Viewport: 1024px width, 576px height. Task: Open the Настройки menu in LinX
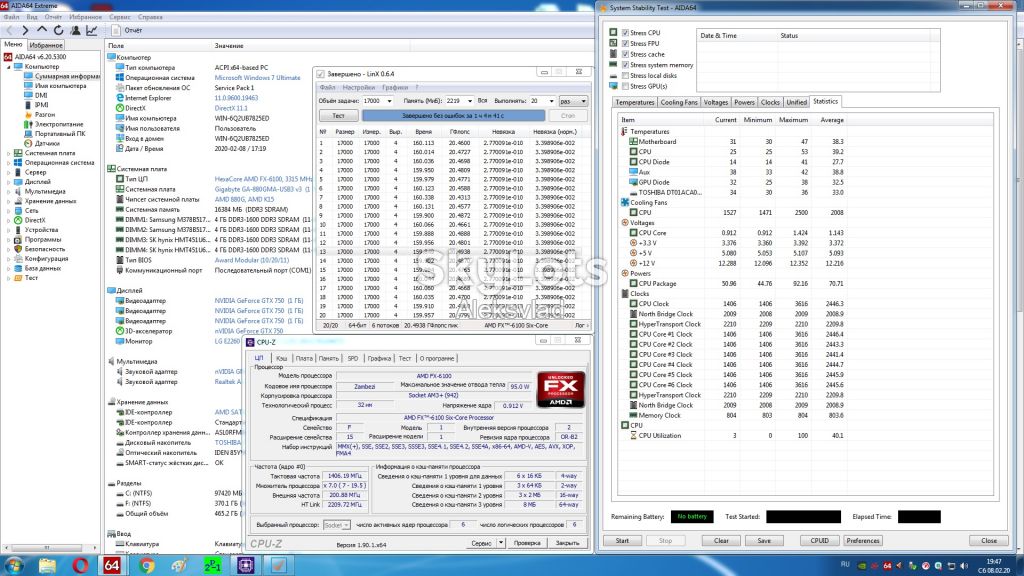(359, 88)
